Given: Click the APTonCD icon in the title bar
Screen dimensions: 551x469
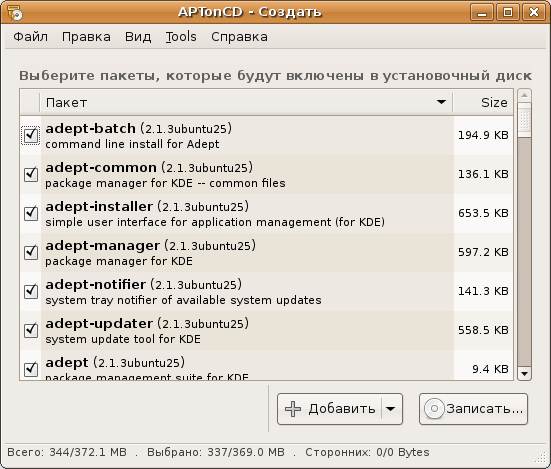Looking at the screenshot, I should [15, 12].
